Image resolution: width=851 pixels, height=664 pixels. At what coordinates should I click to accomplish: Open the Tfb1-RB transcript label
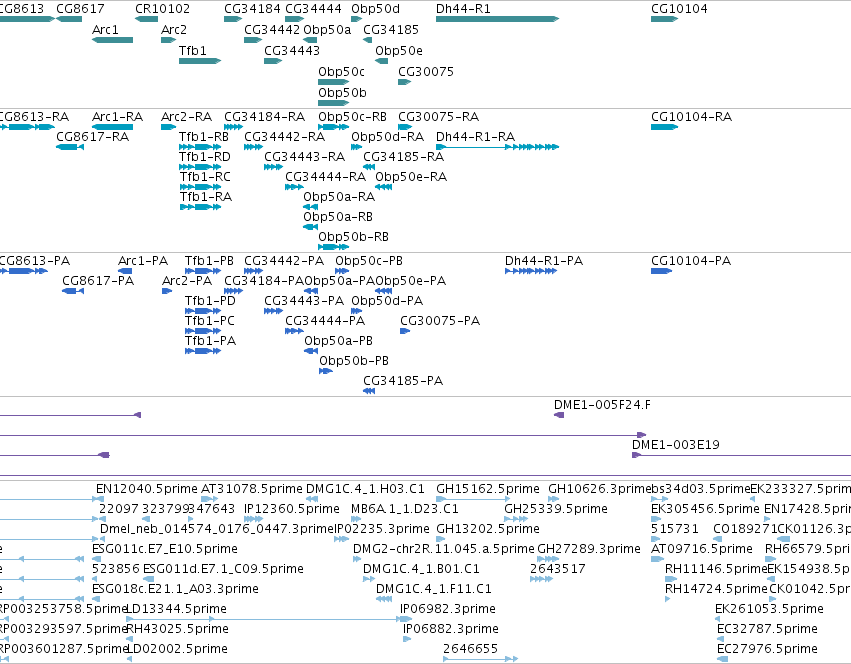(204, 137)
